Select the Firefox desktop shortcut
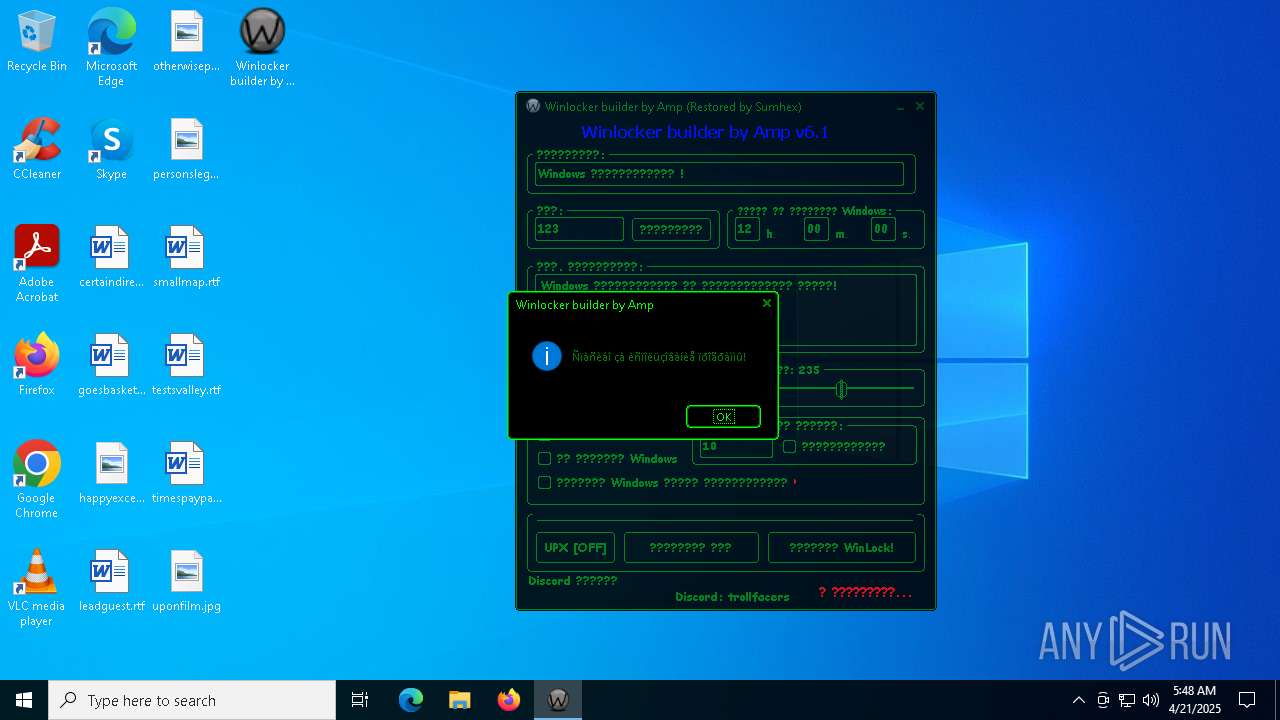 [37, 366]
